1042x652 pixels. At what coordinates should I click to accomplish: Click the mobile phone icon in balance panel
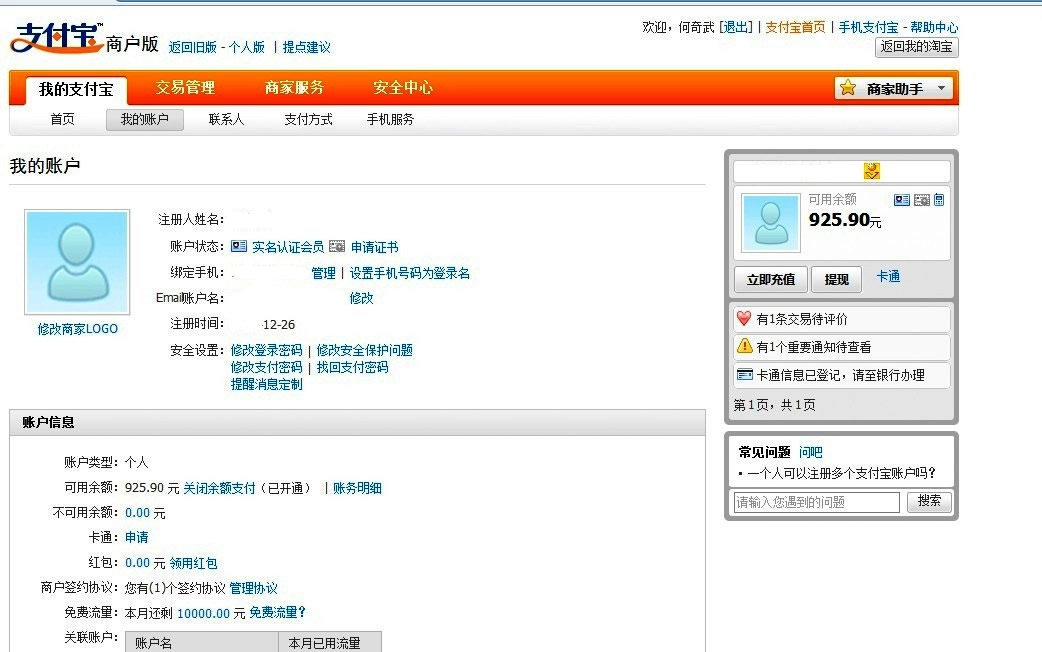[939, 200]
